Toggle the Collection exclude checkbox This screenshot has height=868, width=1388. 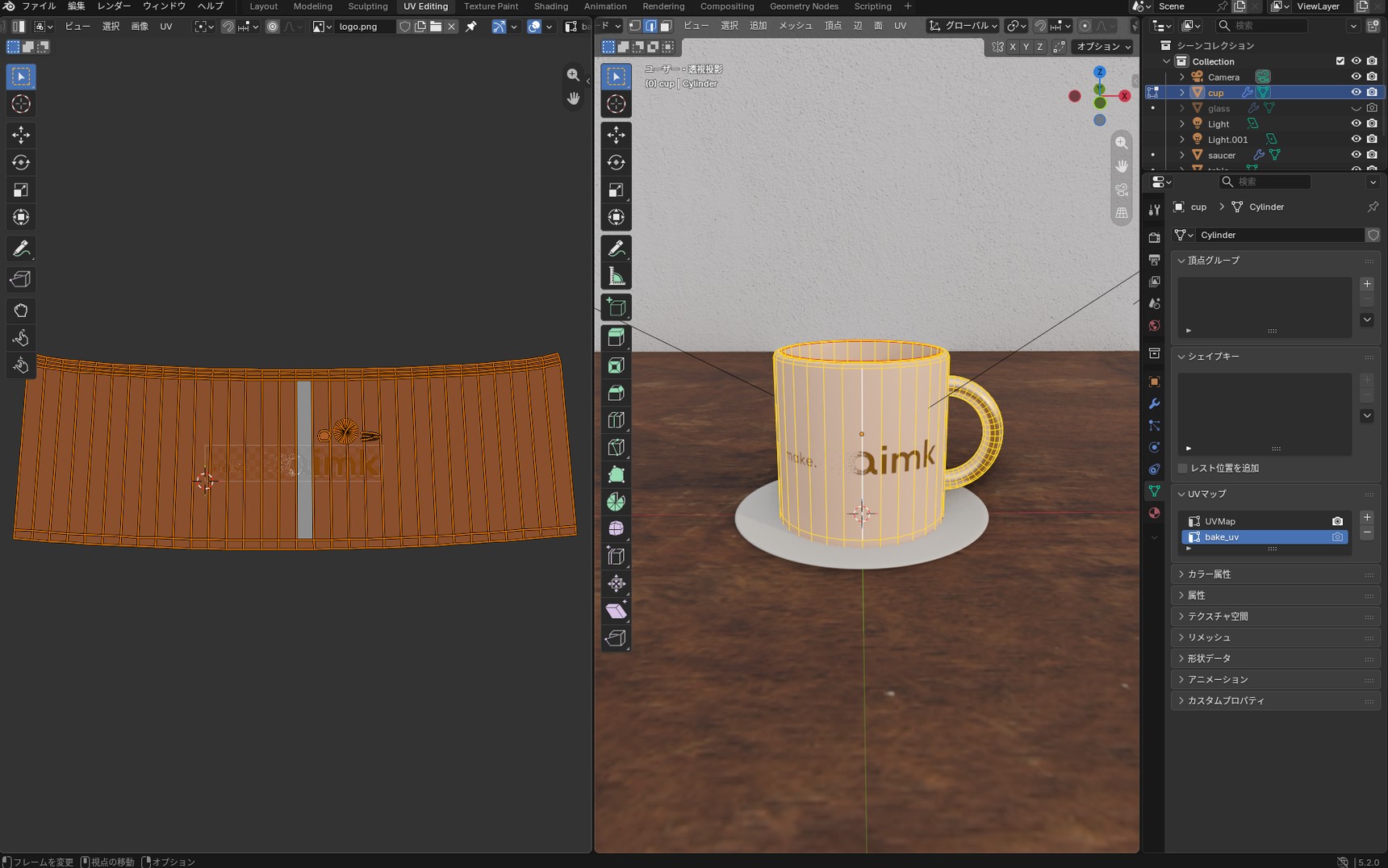click(x=1340, y=61)
